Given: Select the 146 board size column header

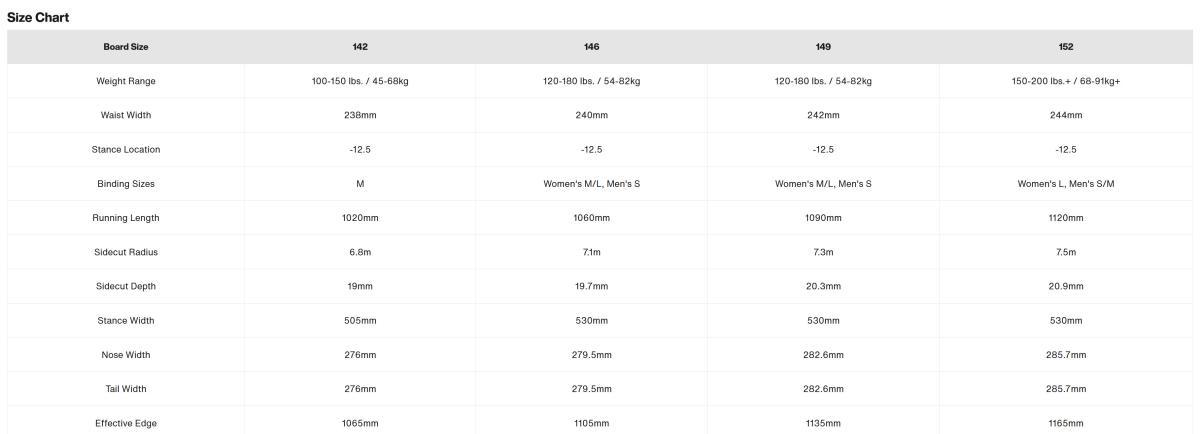Looking at the screenshot, I should pos(591,47).
